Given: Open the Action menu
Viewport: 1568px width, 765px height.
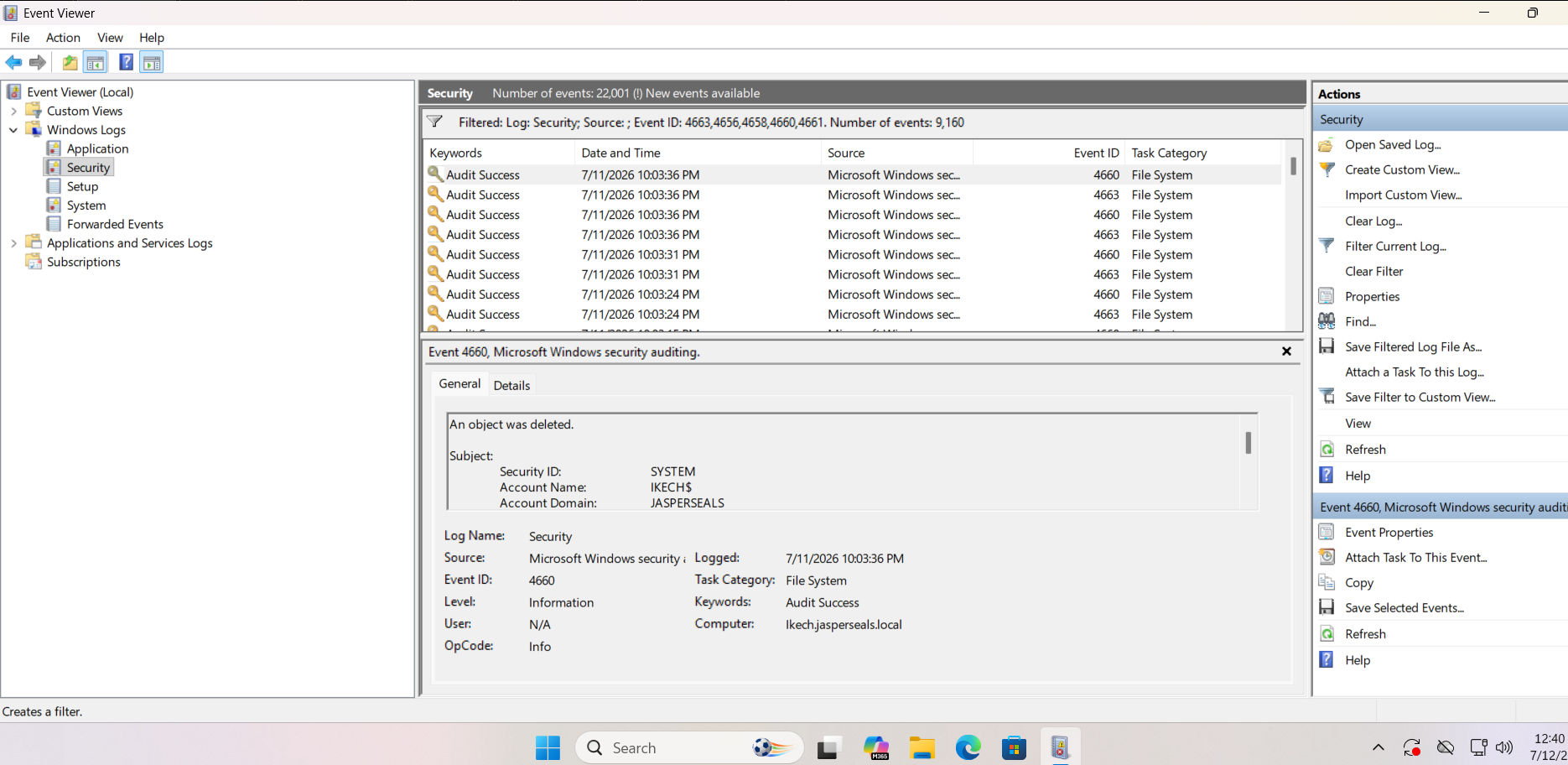Looking at the screenshot, I should pyautogui.click(x=63, y=38).
